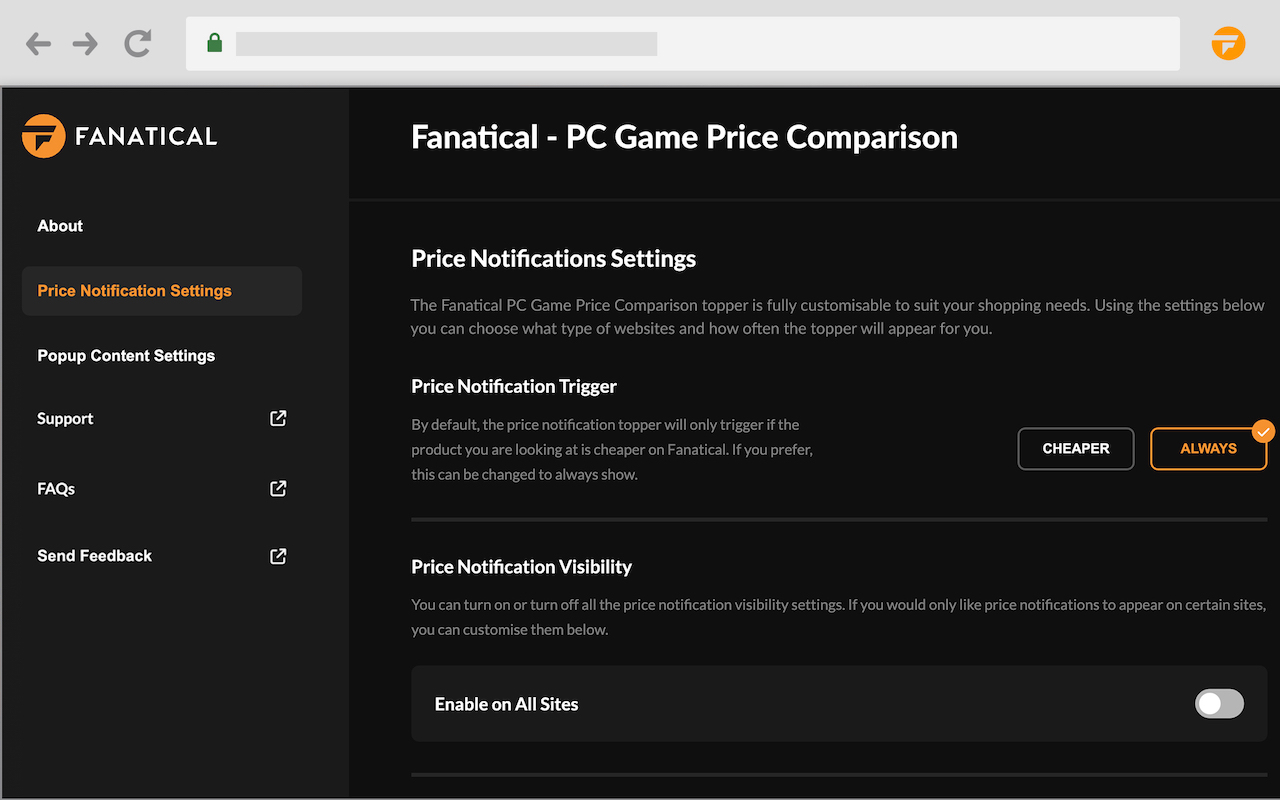
Task: Click the external link icon next to FAQs
Action: (277, 488)
